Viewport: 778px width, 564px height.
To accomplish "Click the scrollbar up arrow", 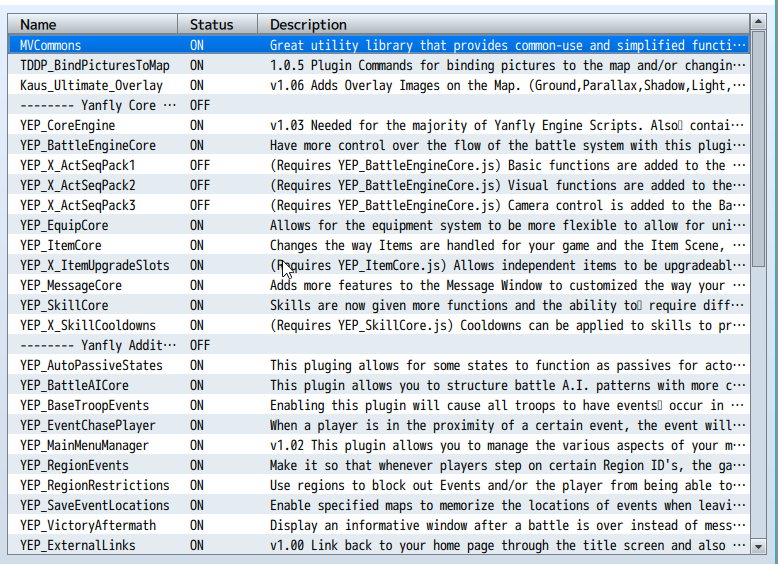I will pos(758,21).
